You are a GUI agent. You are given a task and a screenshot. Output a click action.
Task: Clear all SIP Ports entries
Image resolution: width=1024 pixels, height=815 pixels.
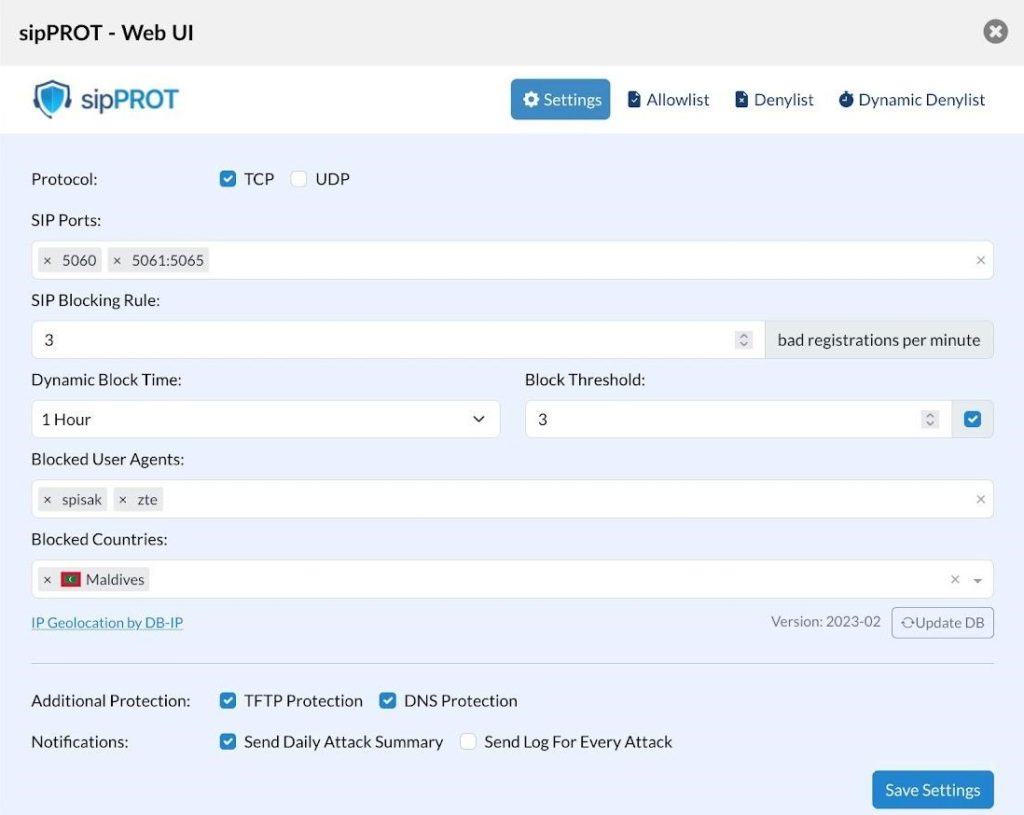[x=980, y=260]
